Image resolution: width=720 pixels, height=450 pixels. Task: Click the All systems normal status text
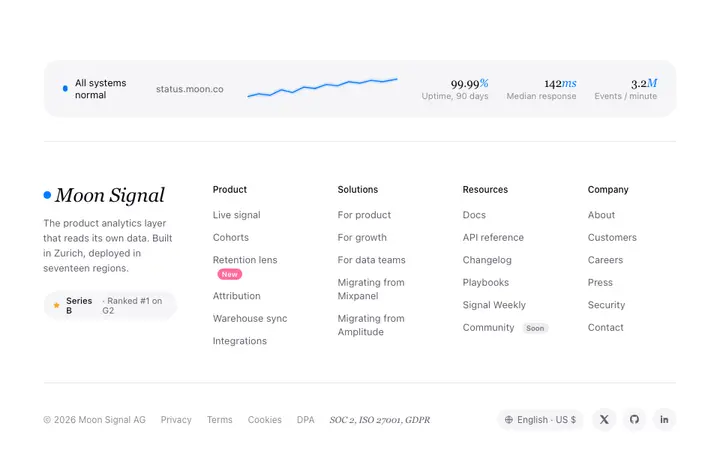[x=101, y=89]
